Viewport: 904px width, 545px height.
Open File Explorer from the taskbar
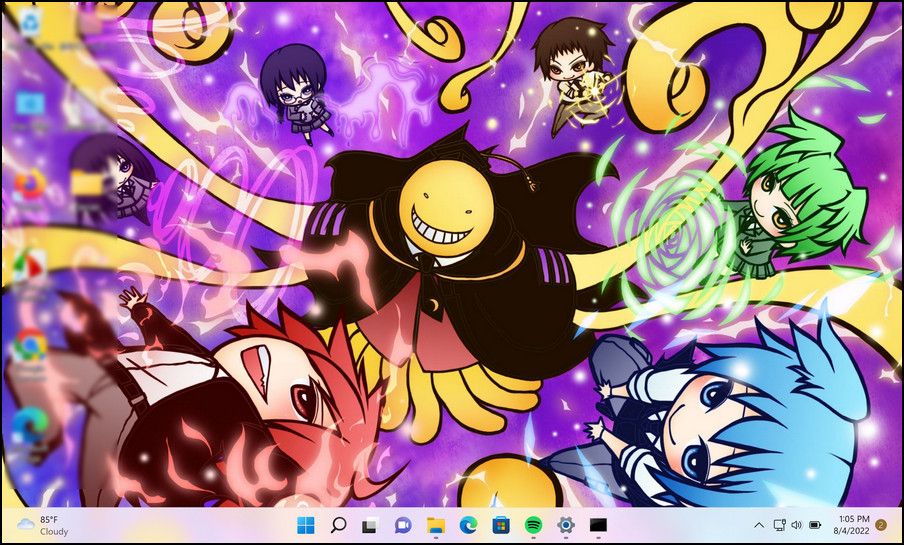pos(436,525)
